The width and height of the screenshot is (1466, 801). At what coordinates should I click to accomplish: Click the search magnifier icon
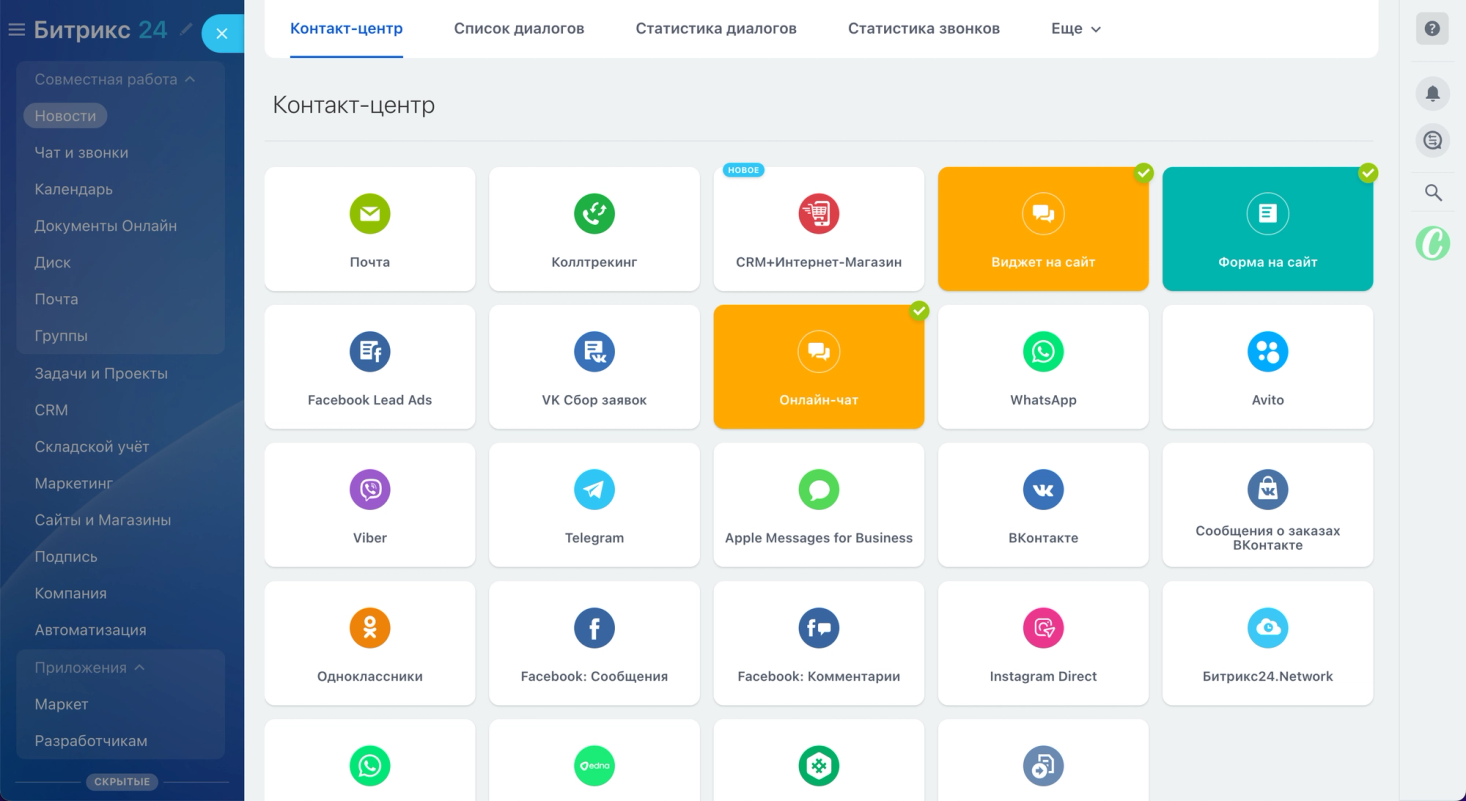[x=1432, y=192]
